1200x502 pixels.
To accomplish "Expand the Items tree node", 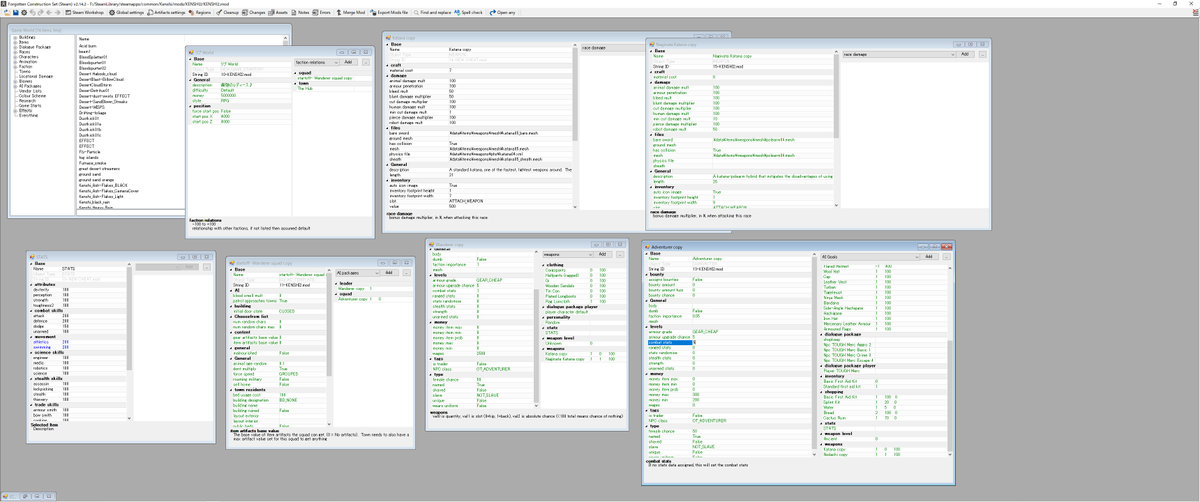I will coord(15,42).
